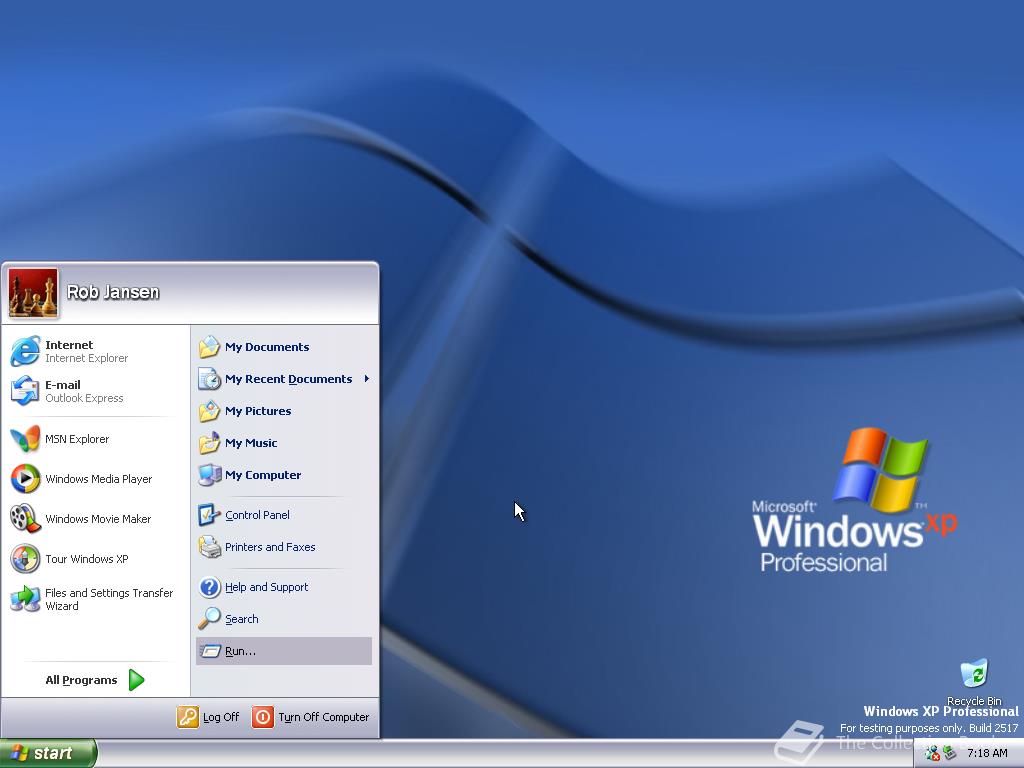
Task: Click the Log Off key icon
Action: pyautogui.click(x=187, y=717)
